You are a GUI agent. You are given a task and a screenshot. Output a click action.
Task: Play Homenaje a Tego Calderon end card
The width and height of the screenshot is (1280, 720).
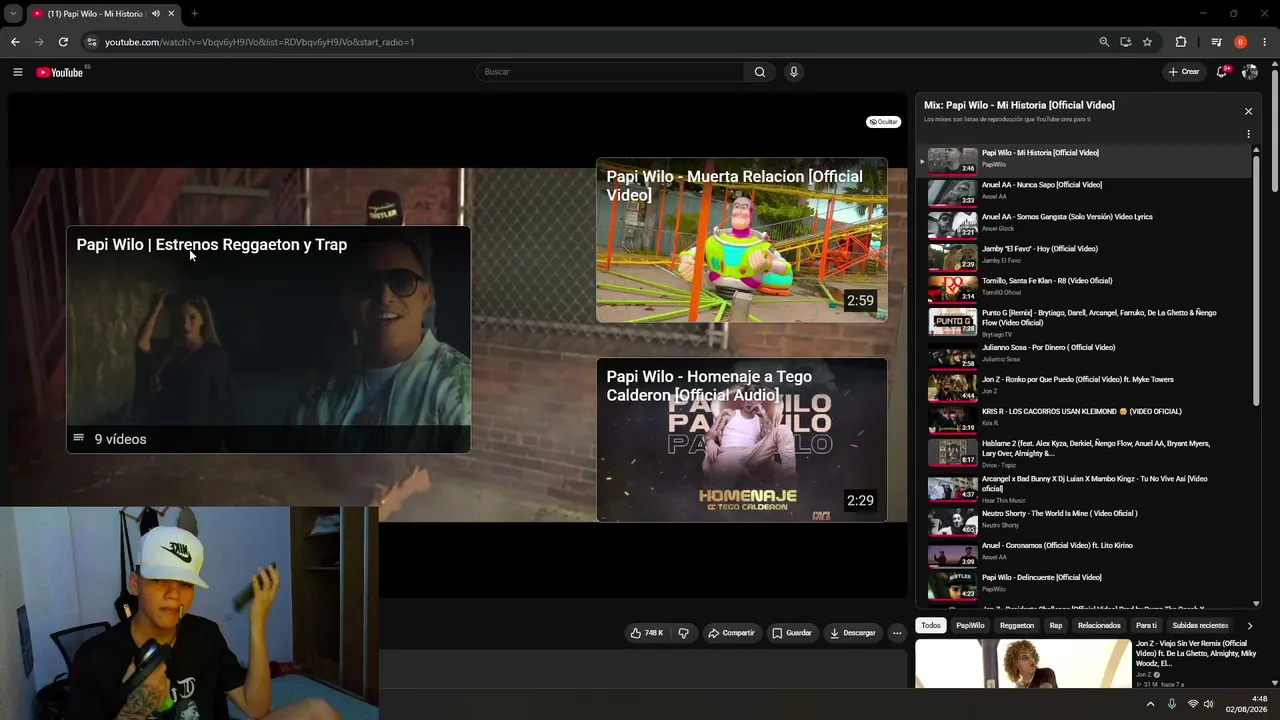[x=742, y=440]
